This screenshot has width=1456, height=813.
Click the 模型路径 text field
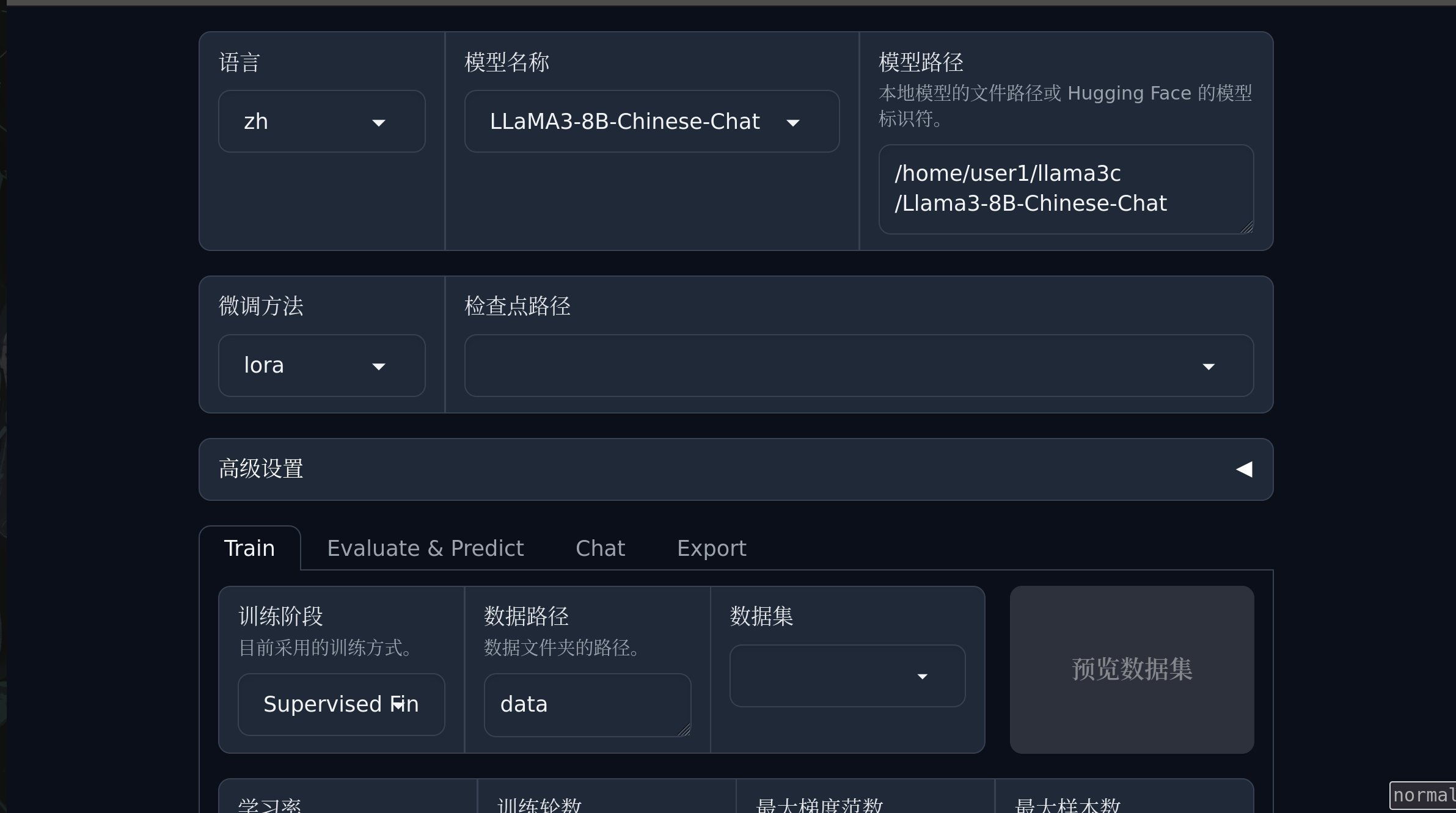click(1066, 189)
